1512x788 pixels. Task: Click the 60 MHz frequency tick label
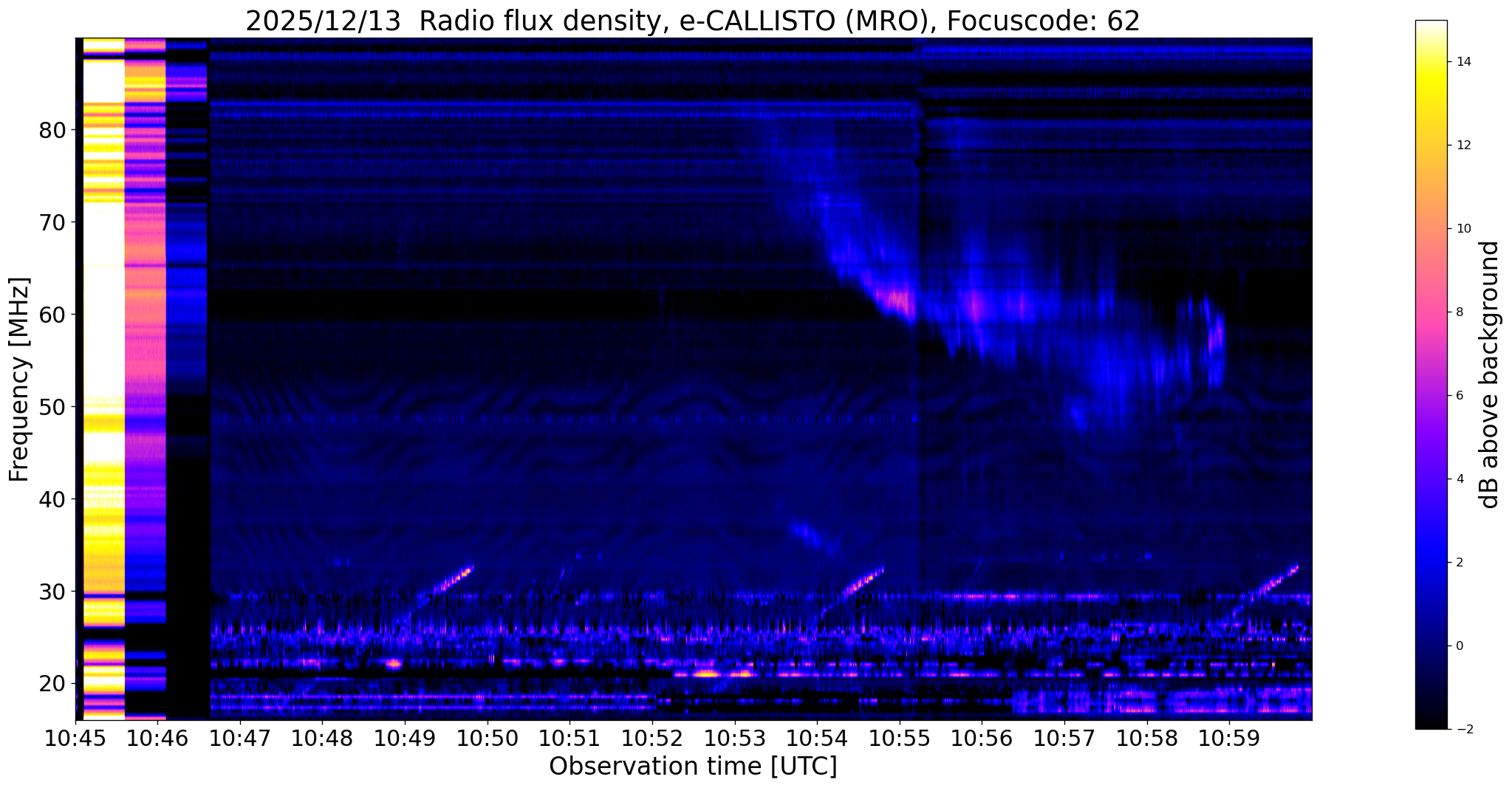pos(52,315)
